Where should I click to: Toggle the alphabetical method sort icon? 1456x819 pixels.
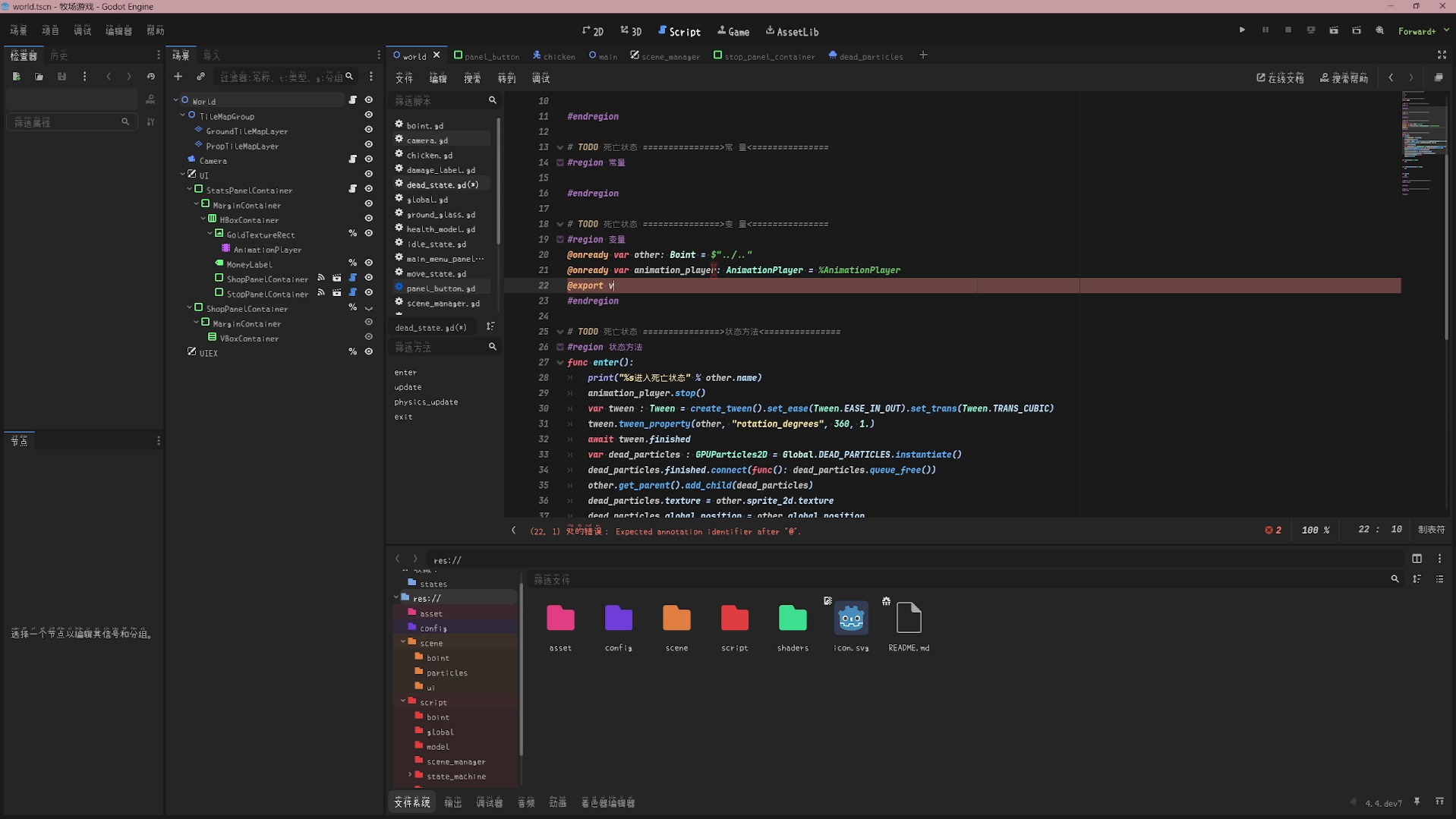[490, 327]
